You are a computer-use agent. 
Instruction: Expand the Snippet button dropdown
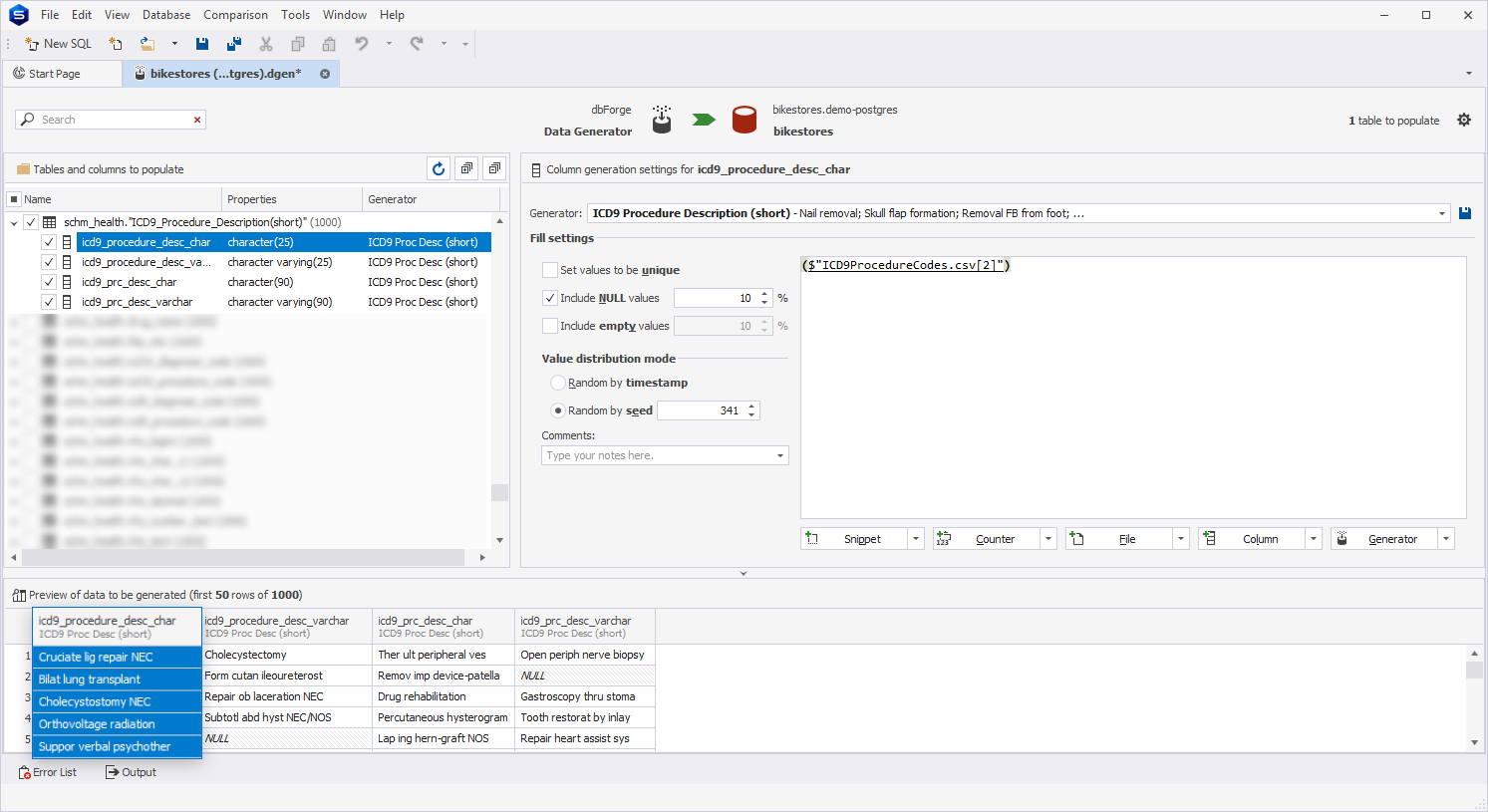coord(916,538)
